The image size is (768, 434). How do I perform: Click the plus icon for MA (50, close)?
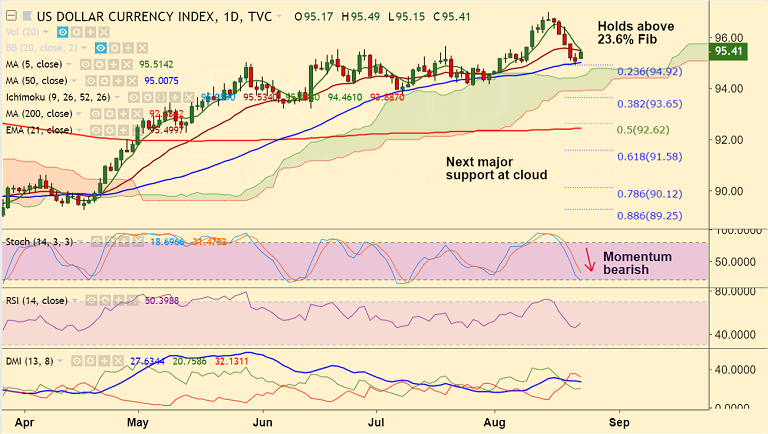[119, 80]
